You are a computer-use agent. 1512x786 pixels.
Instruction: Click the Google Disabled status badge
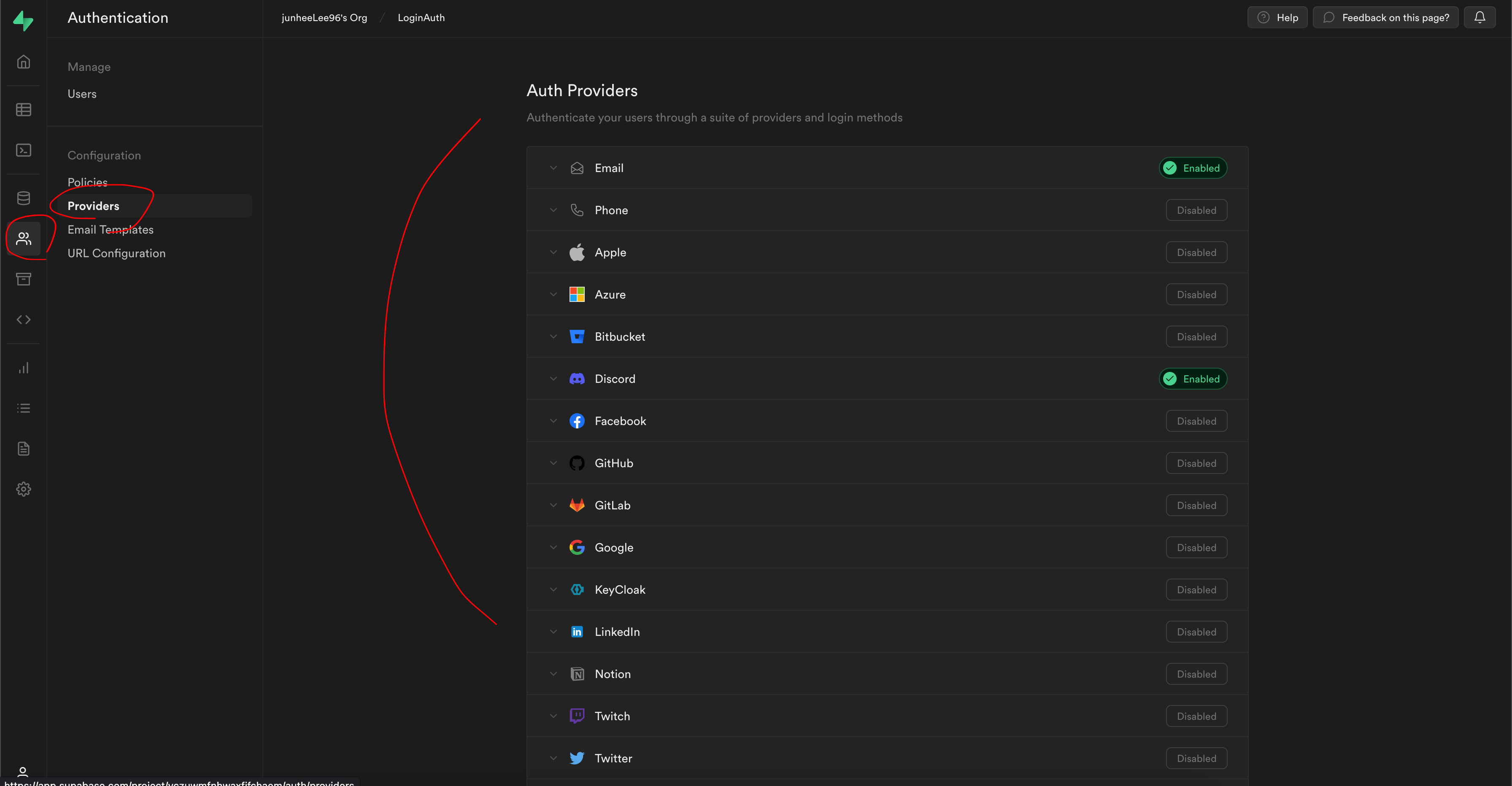click(x=1196, y=547)
